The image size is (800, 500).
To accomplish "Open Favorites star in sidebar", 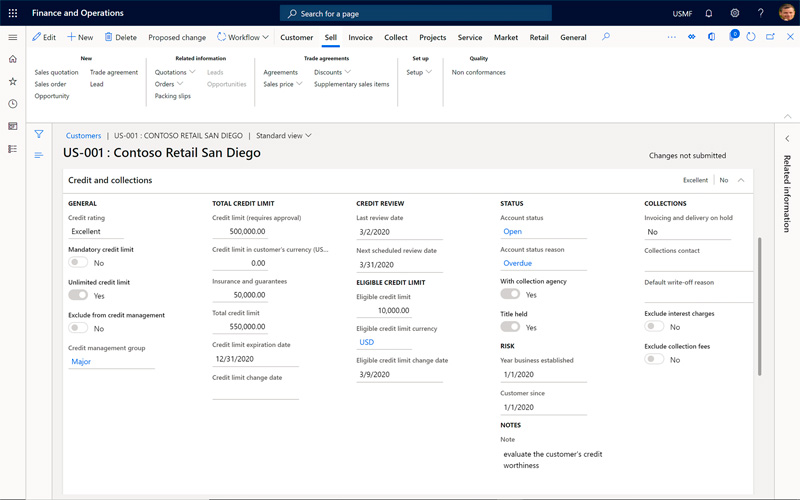I will (x=13, y=82).
